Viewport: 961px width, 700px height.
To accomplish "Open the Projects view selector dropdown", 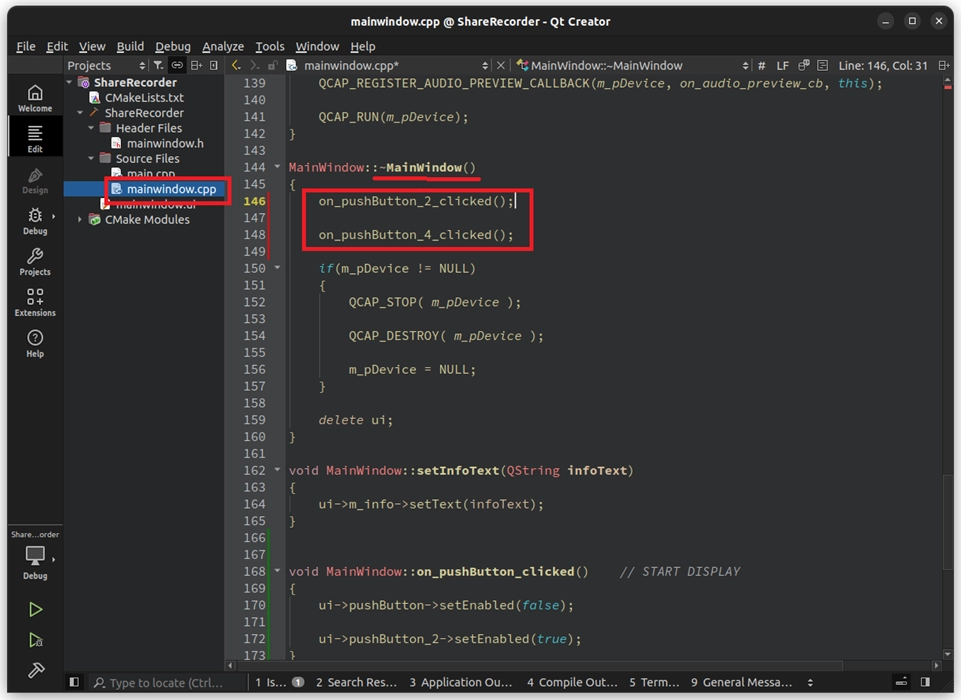I will 107,65.
